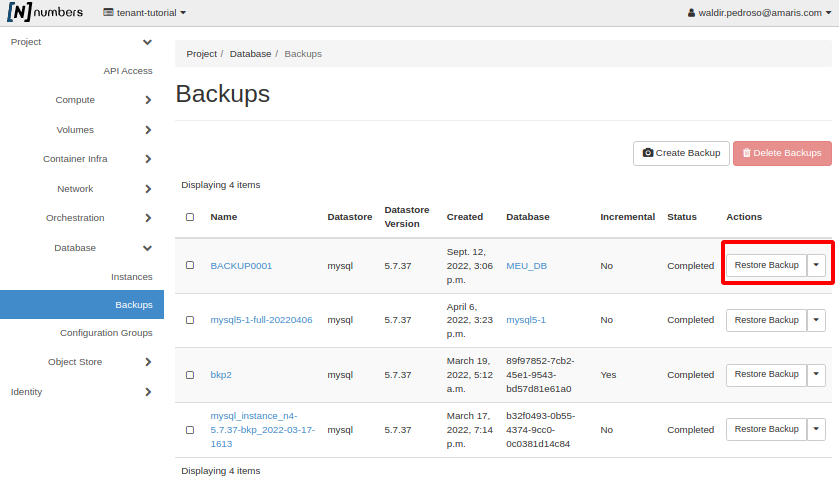839x481 pixels.
Task: Restore Backup for mysql5-1-full-20220406
Action: [x=766, y=320]
